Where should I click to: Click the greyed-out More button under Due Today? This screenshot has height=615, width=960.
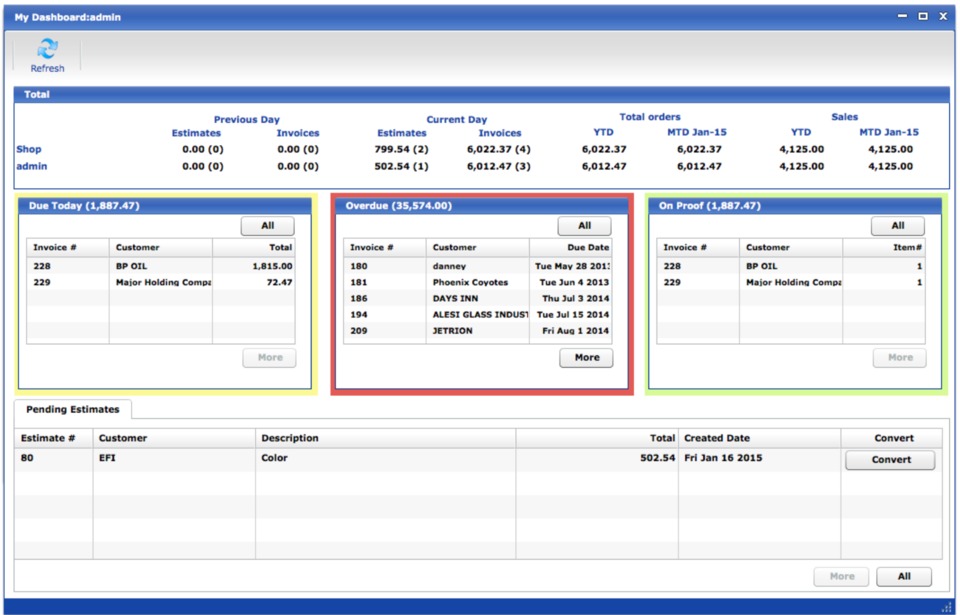coord(269,358)
